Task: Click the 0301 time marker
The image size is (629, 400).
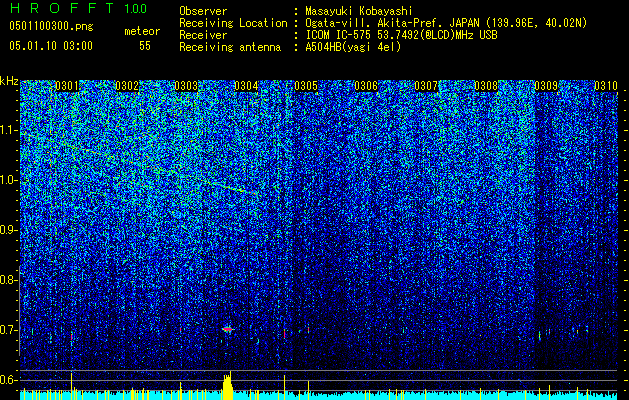Action: (x=67, y=86)
